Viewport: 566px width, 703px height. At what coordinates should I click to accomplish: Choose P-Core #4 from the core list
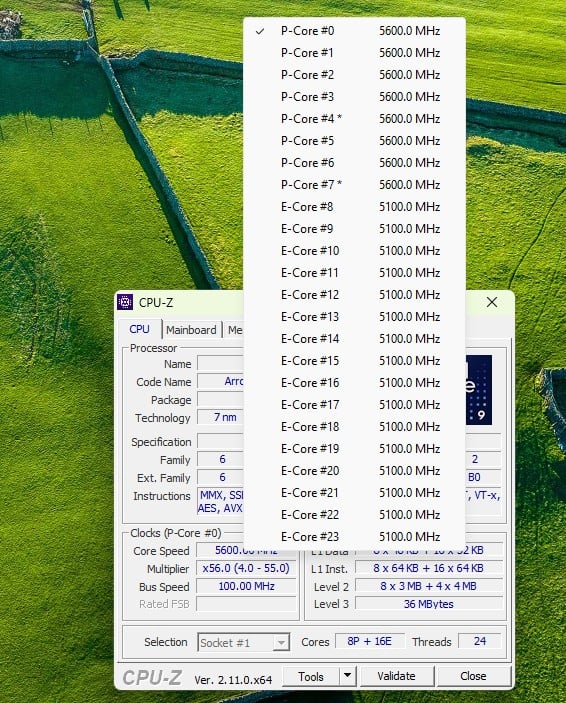point(354,118)
